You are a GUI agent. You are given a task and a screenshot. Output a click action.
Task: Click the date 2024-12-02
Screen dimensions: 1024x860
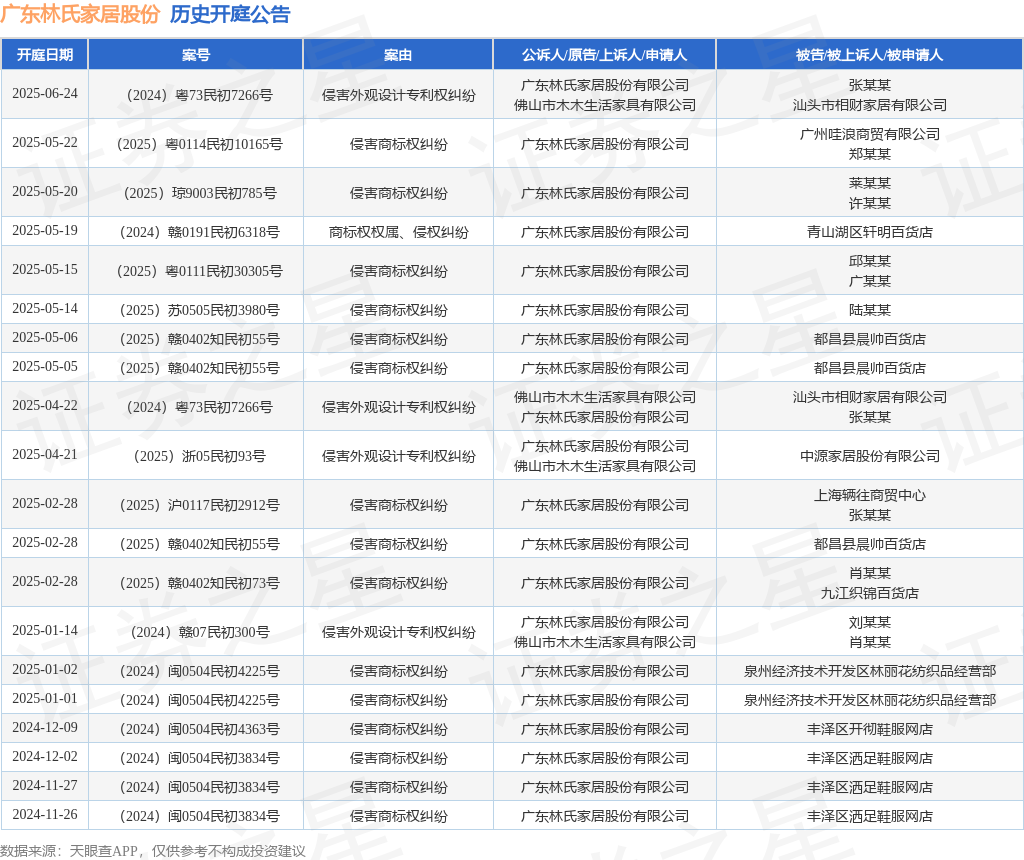click(x=45, y=756)
